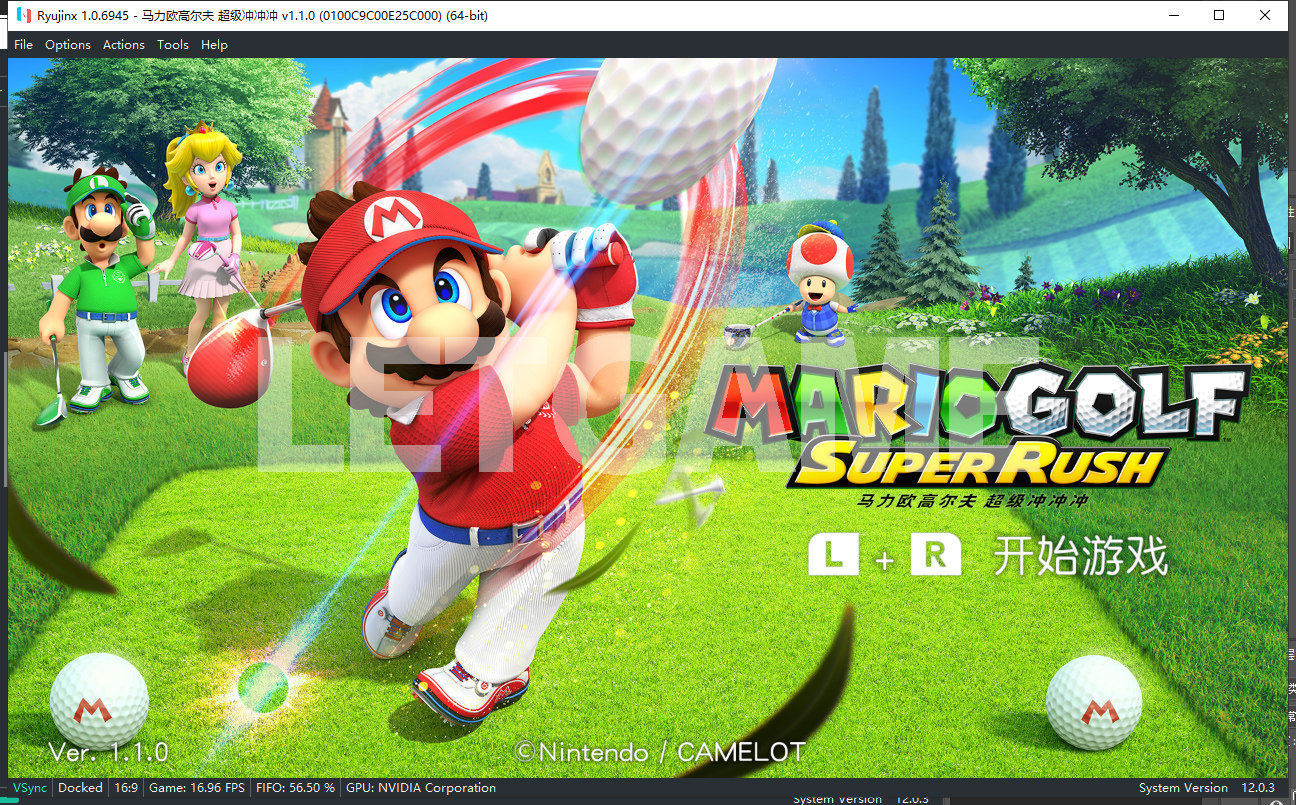
Task: Open the Help menu
Action: [x=214, y=44]
